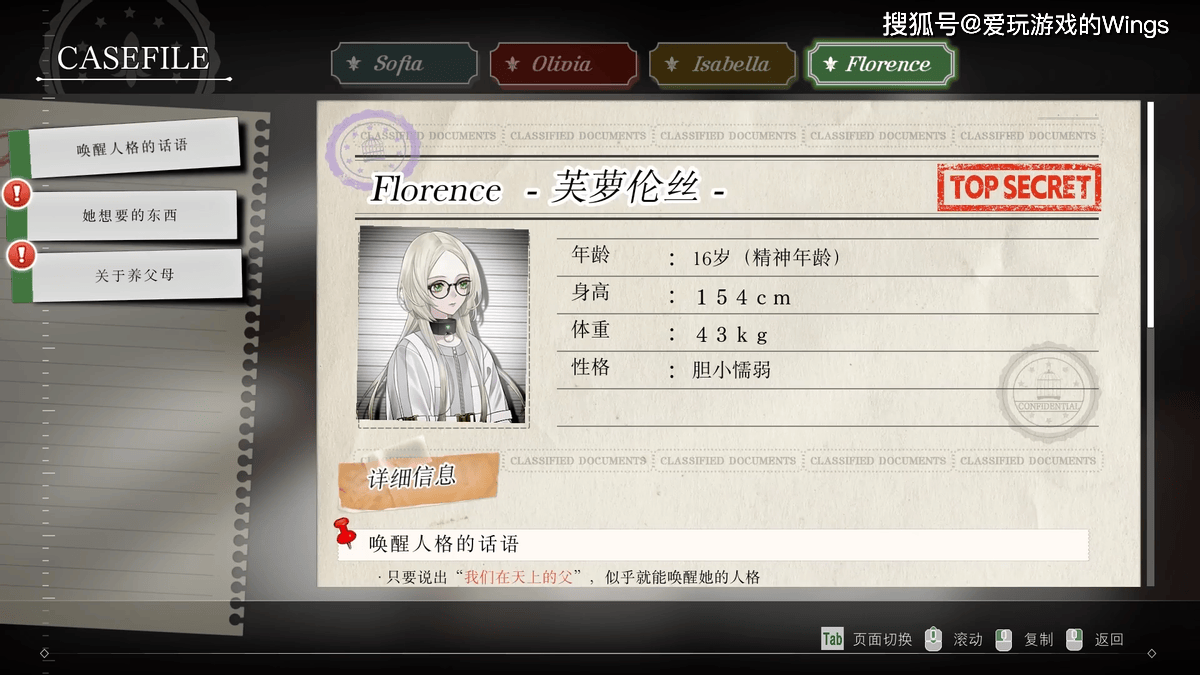Click red alert icon beside 关于养父母

22,255
